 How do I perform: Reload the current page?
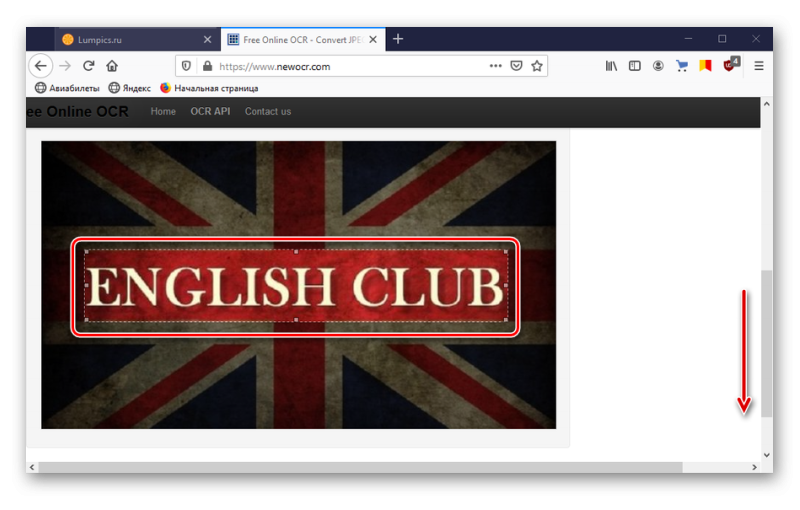click(x=89, y=66)
